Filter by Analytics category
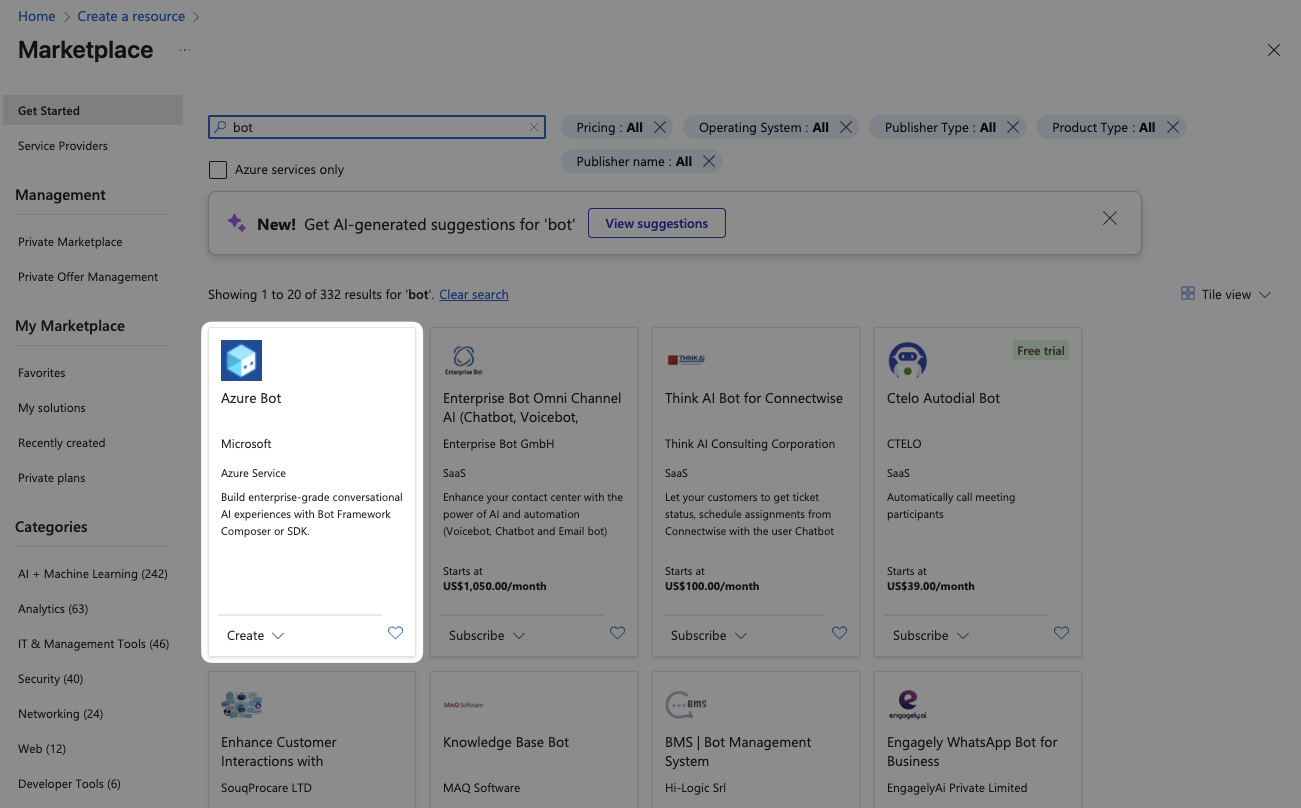The height and width of the screenshot is (808, 1301). click(53, 608)
